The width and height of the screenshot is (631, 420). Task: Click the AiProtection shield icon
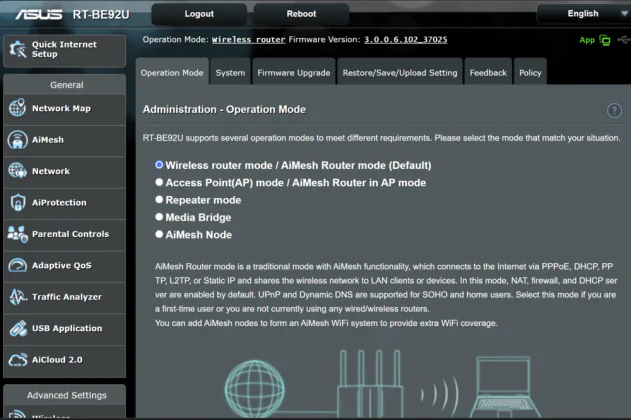[x=18, y=202]
